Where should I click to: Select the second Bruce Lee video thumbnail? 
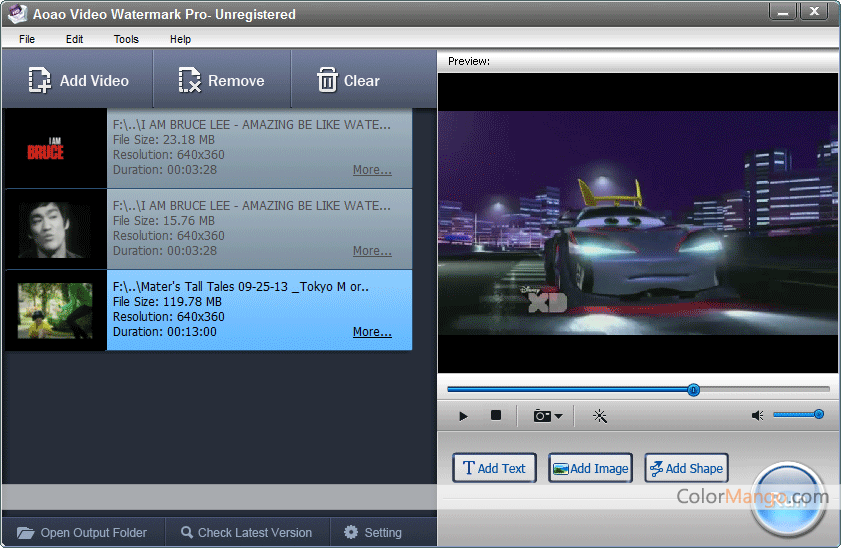tap(56, 230)
